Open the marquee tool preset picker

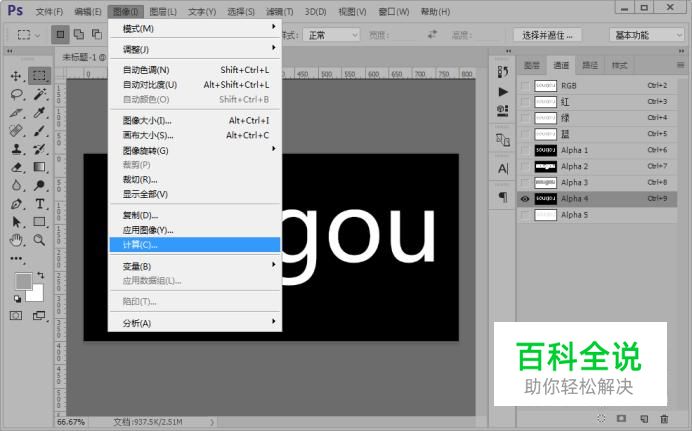click(x=28, y=34)
